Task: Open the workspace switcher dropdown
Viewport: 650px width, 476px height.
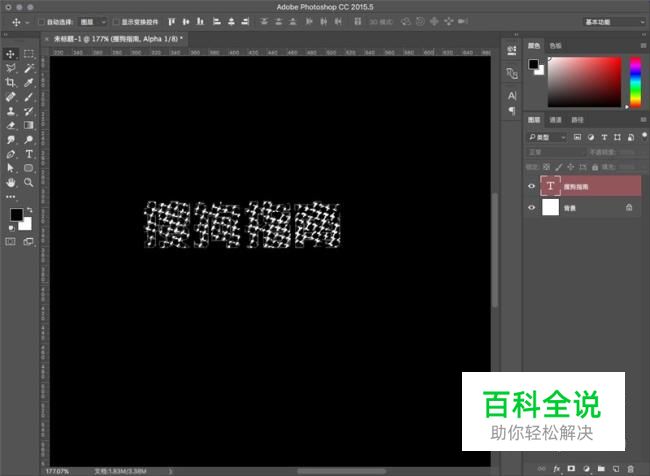Action: coord(614,22)
